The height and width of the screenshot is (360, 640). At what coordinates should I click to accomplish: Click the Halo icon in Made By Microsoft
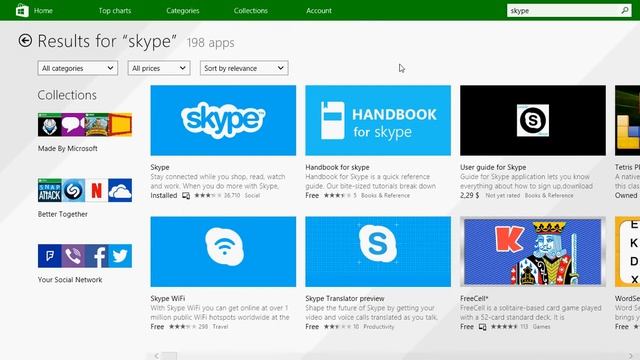tap(49, 124)
